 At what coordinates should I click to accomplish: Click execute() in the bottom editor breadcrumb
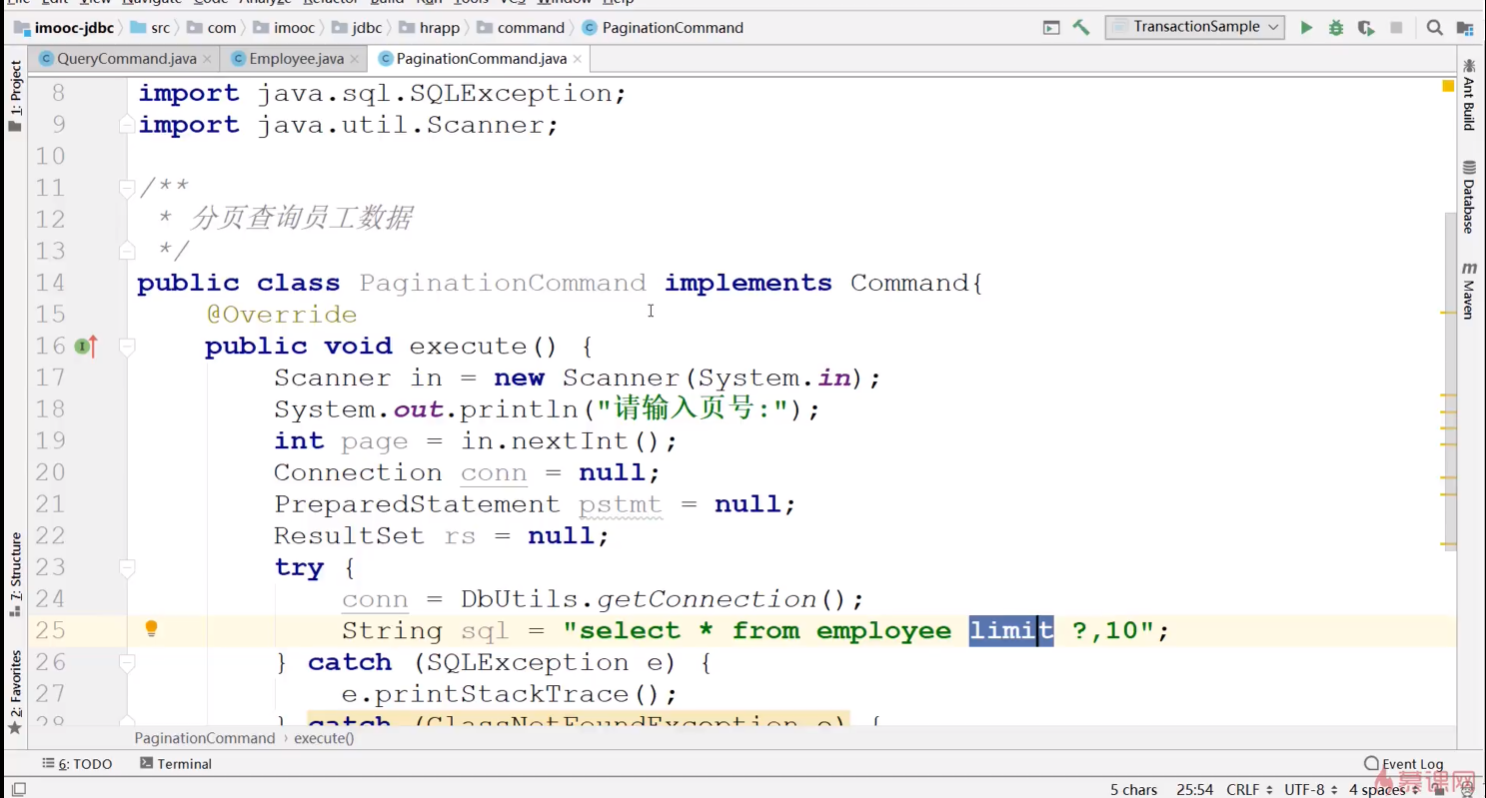(324, 738)
